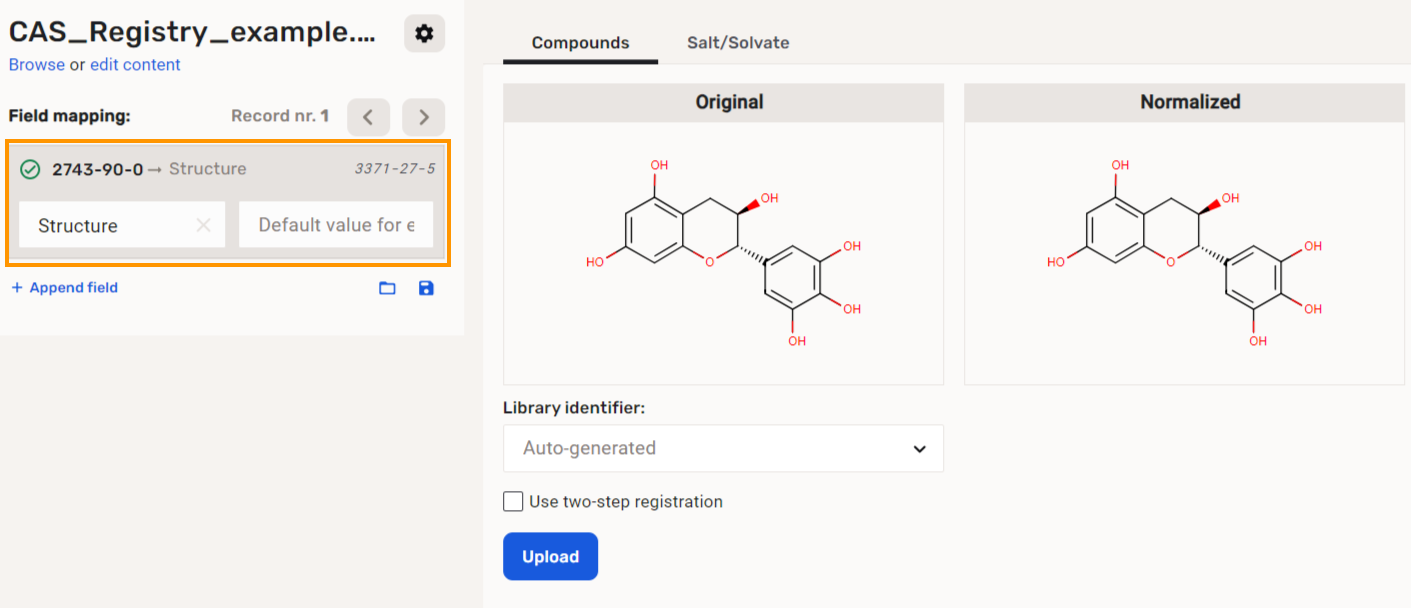Click the plus icon of Append field
Screen dimensions: 1411x608
tap(17, 288)
